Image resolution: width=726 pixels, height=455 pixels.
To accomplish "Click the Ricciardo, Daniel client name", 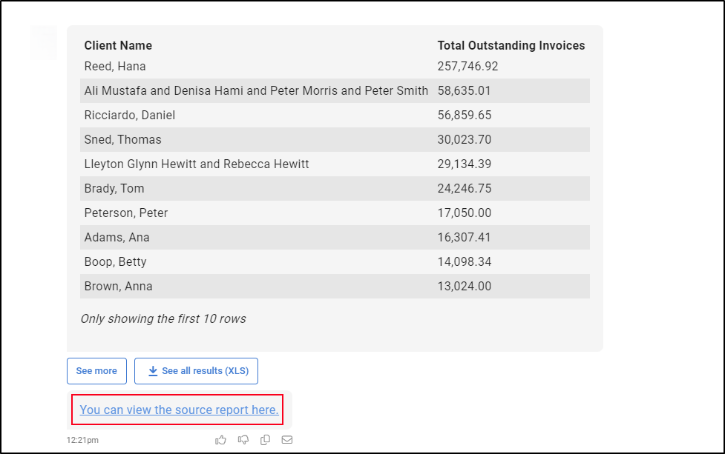I will tap(130, 115).
